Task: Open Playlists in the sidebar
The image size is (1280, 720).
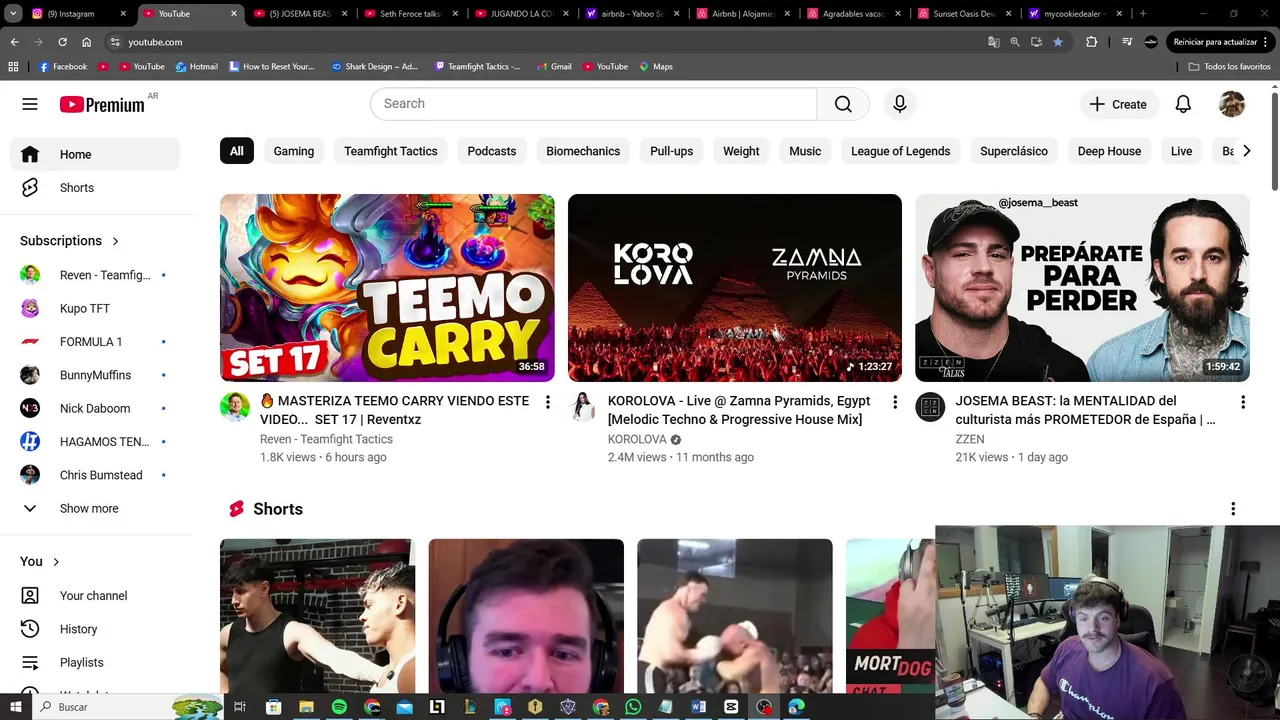Action: [x=95, y=662]
